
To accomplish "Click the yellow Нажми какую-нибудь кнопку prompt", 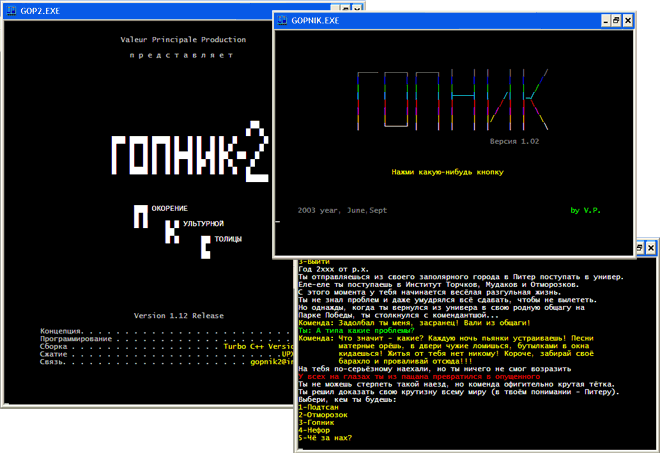I will [447, 172].
